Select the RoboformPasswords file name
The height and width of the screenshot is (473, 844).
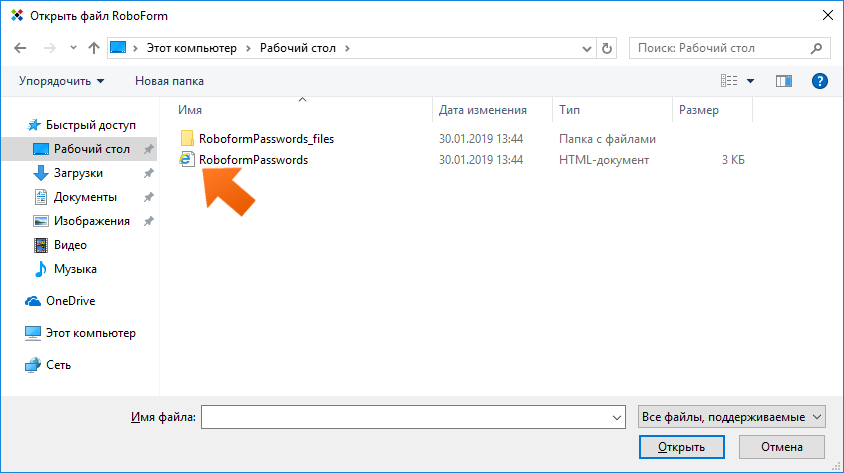[x=254, y=160]
